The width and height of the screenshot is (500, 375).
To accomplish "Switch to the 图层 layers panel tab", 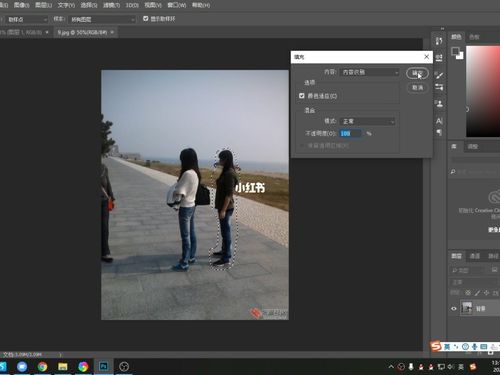I will (x=456, y=256).
